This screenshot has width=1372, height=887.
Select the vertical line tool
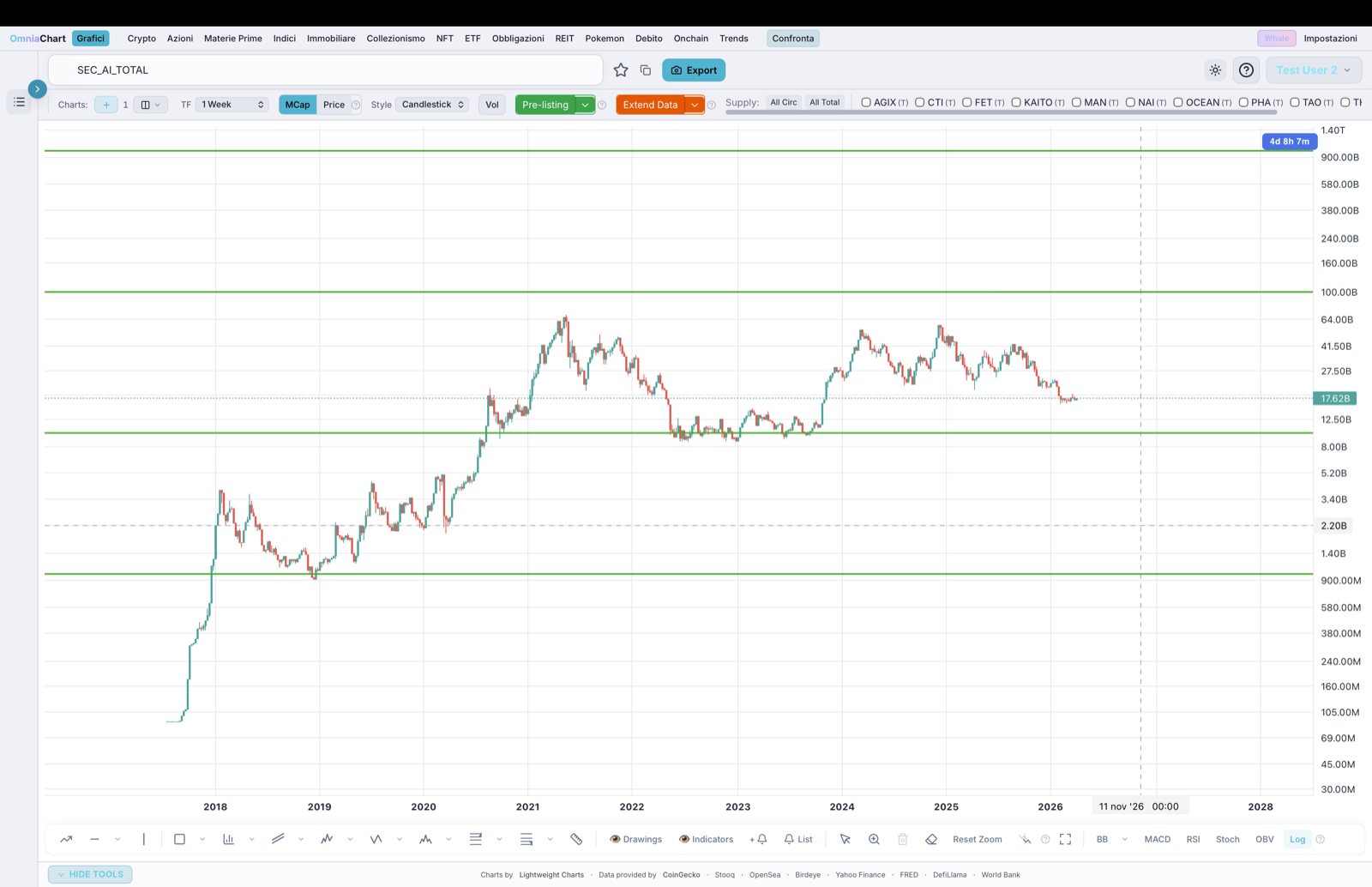(144, 839)
